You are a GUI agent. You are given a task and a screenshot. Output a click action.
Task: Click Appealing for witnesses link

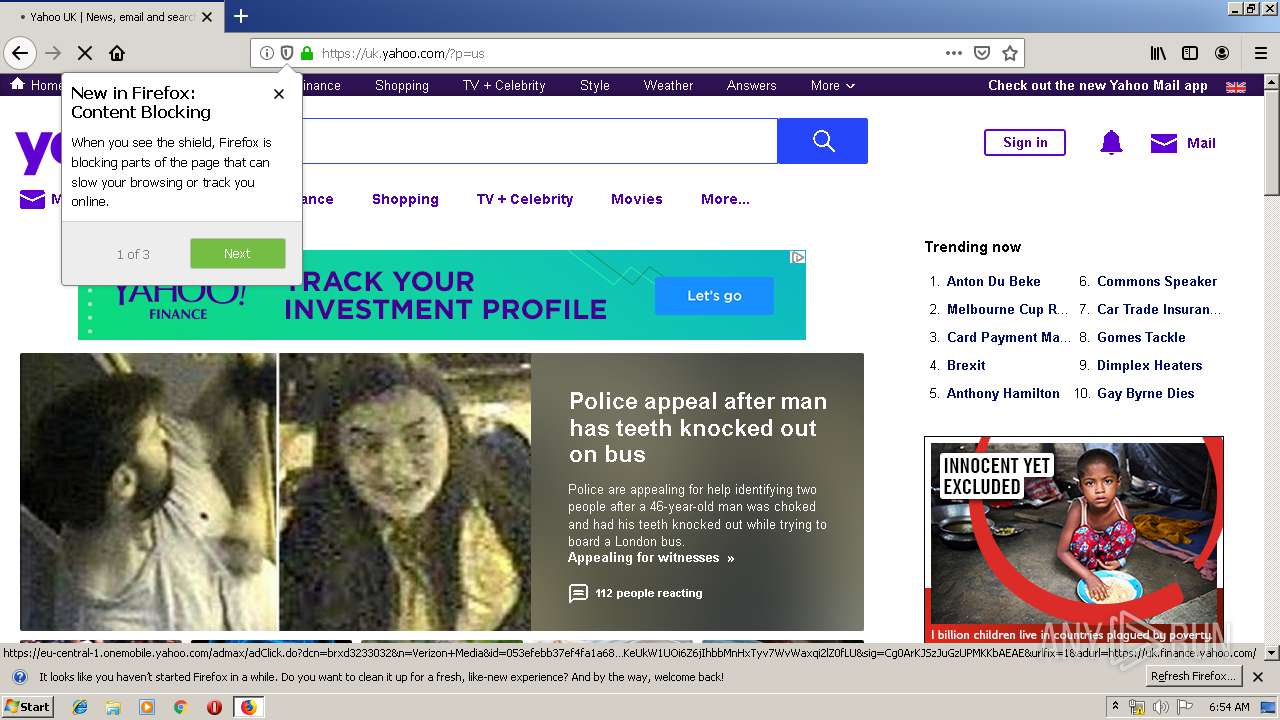651,558
